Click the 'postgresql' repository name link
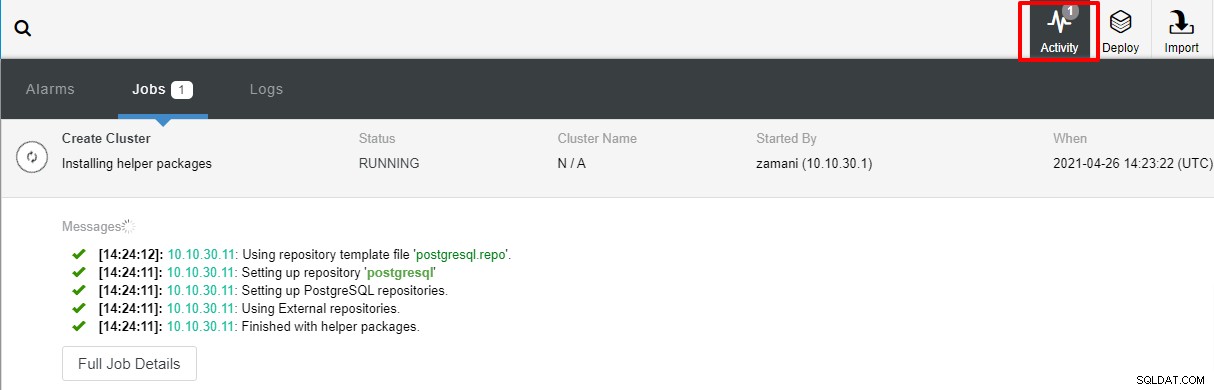 (401, 272)
